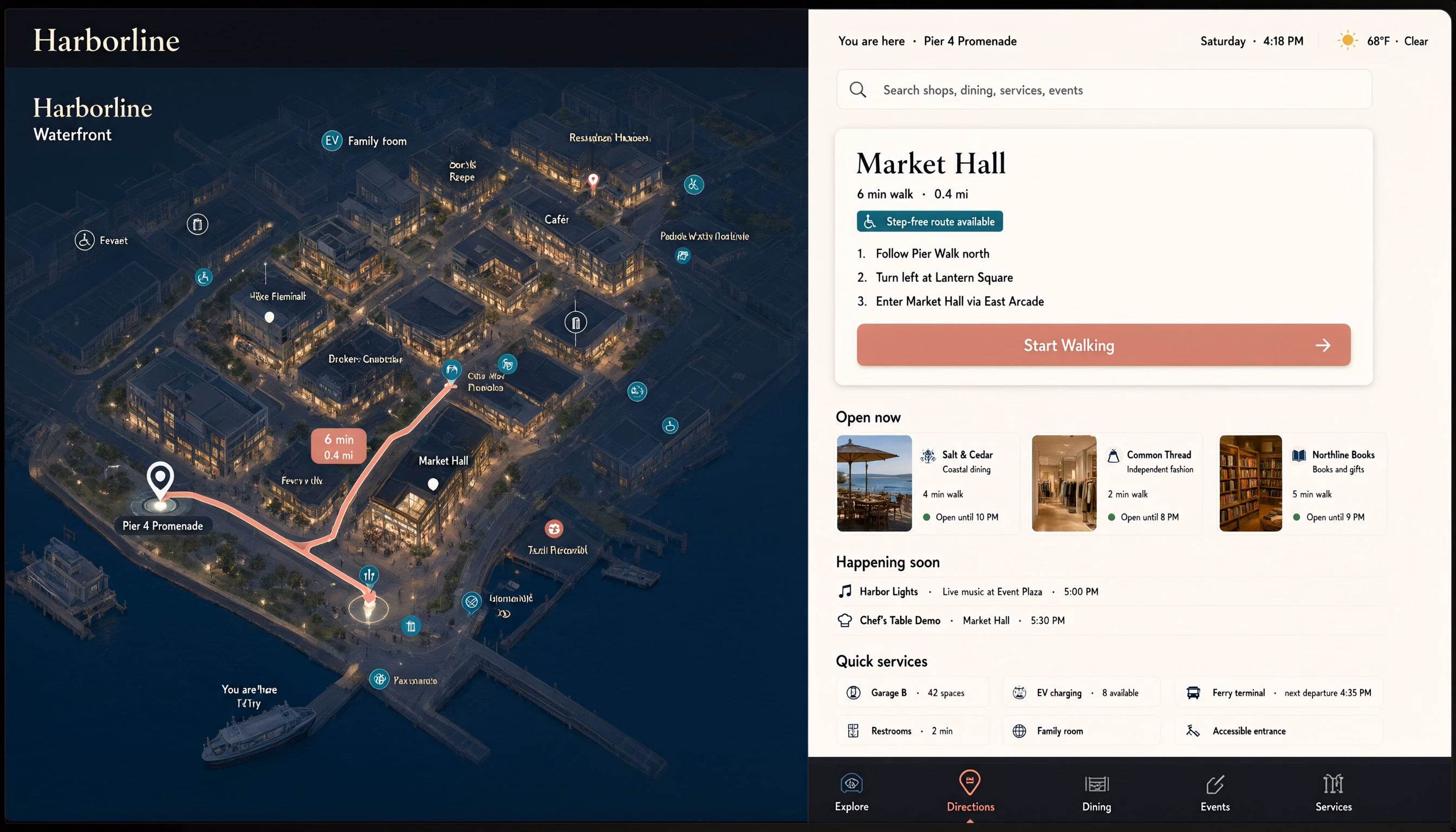Click the chef hat icon for Chef's Table
Screen dimensions: 1456x832
[844, 621]
